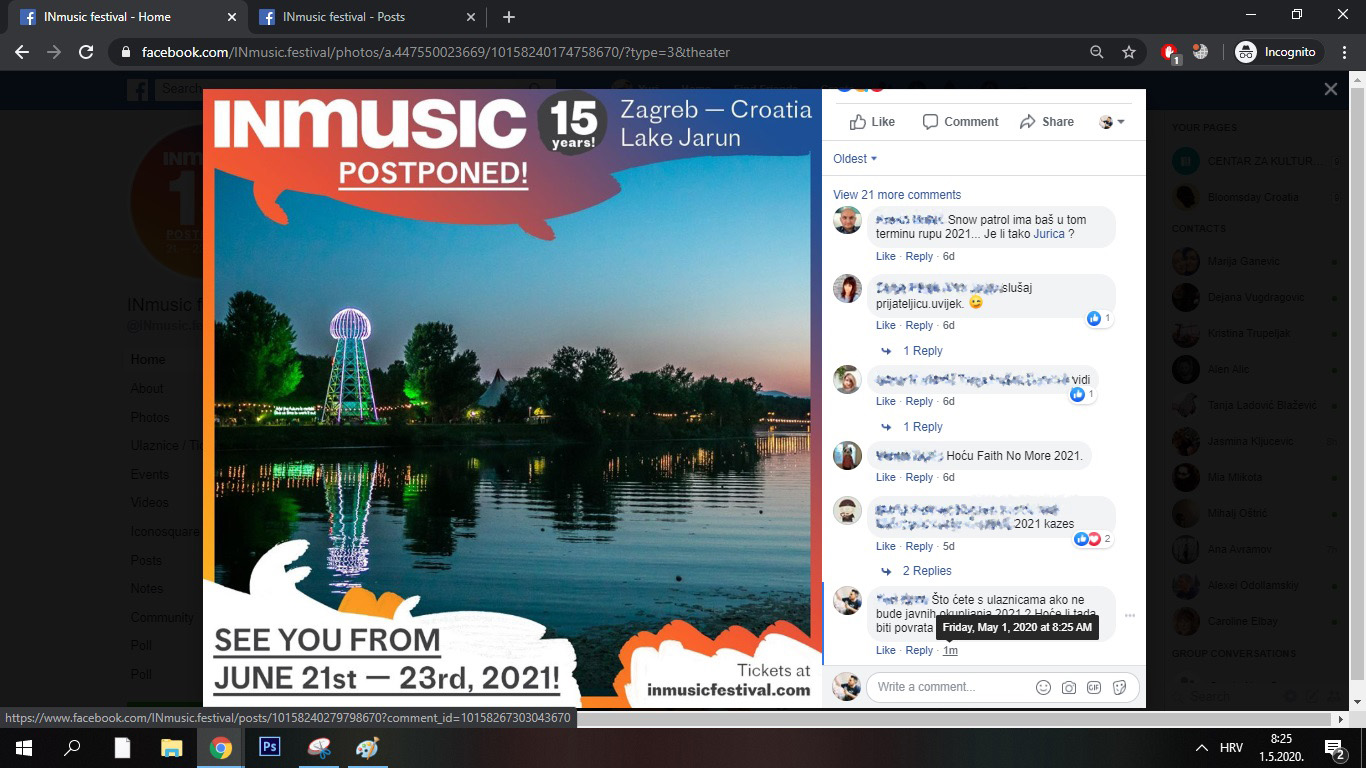Click the postponed festival poster image
The height and width of the screenshot is (768, 1366).
512,398
